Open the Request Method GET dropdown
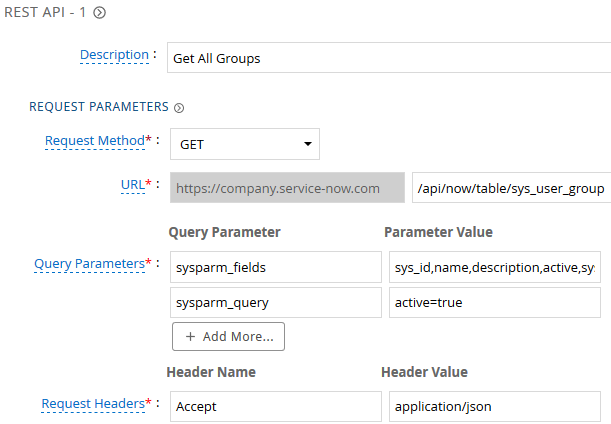Viewport: 611px width, 424px height. coord(245,144)
